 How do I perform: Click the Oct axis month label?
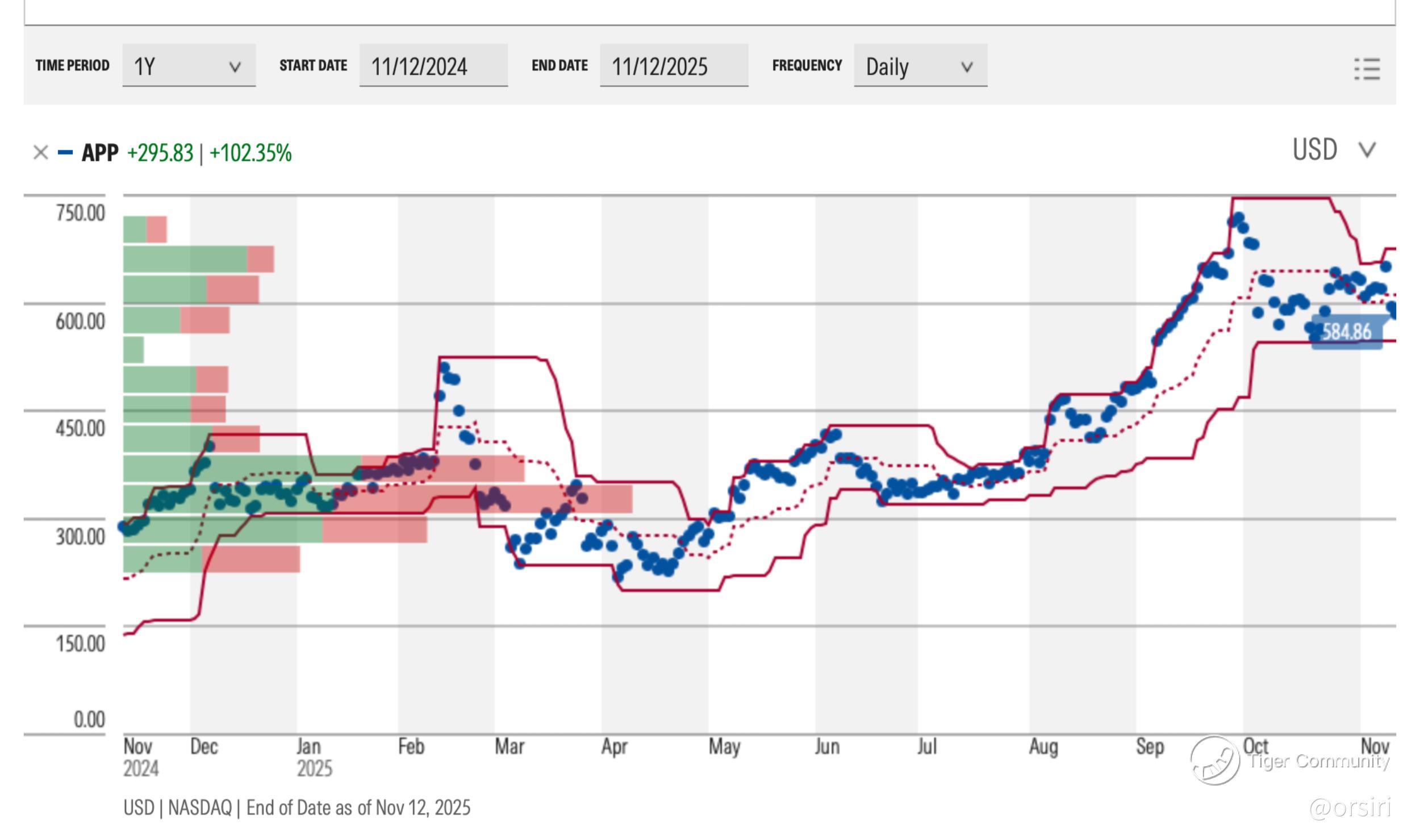[x=1255, y=746]
